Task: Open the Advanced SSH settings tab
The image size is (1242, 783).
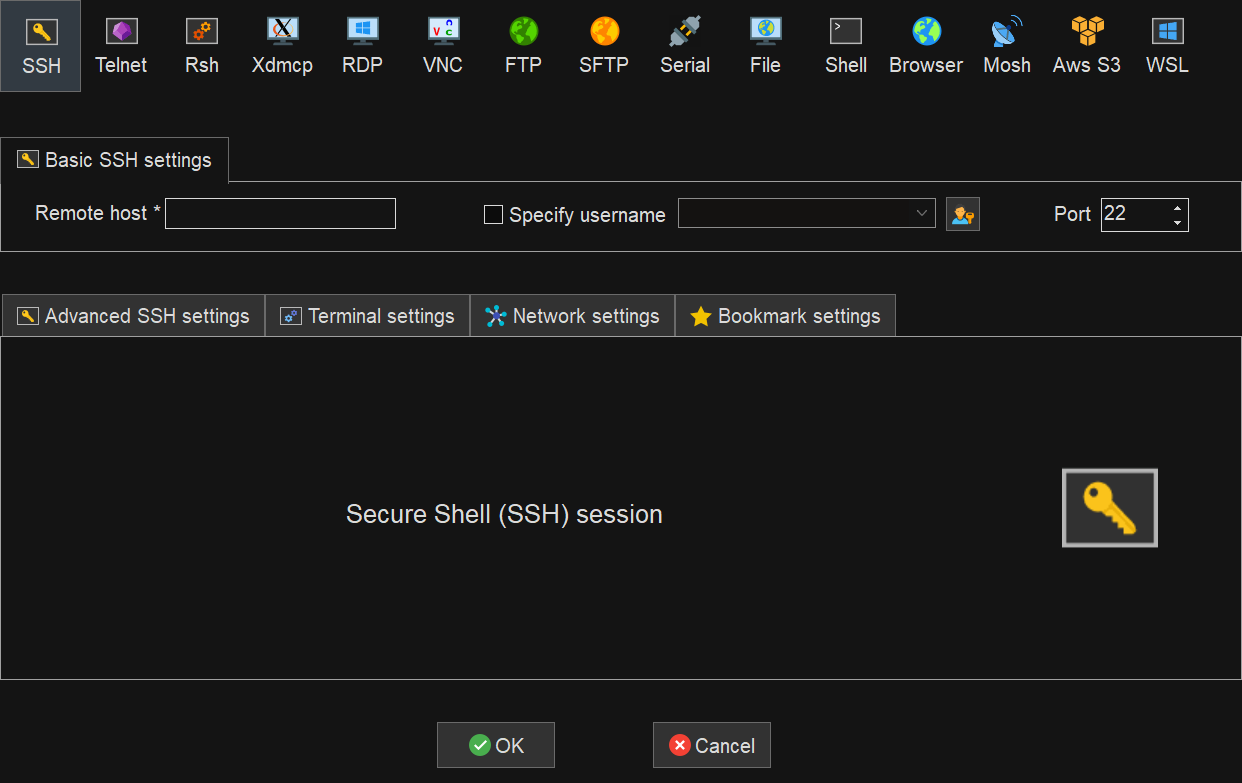Action: pyautogui.click(x=133, y=316)
